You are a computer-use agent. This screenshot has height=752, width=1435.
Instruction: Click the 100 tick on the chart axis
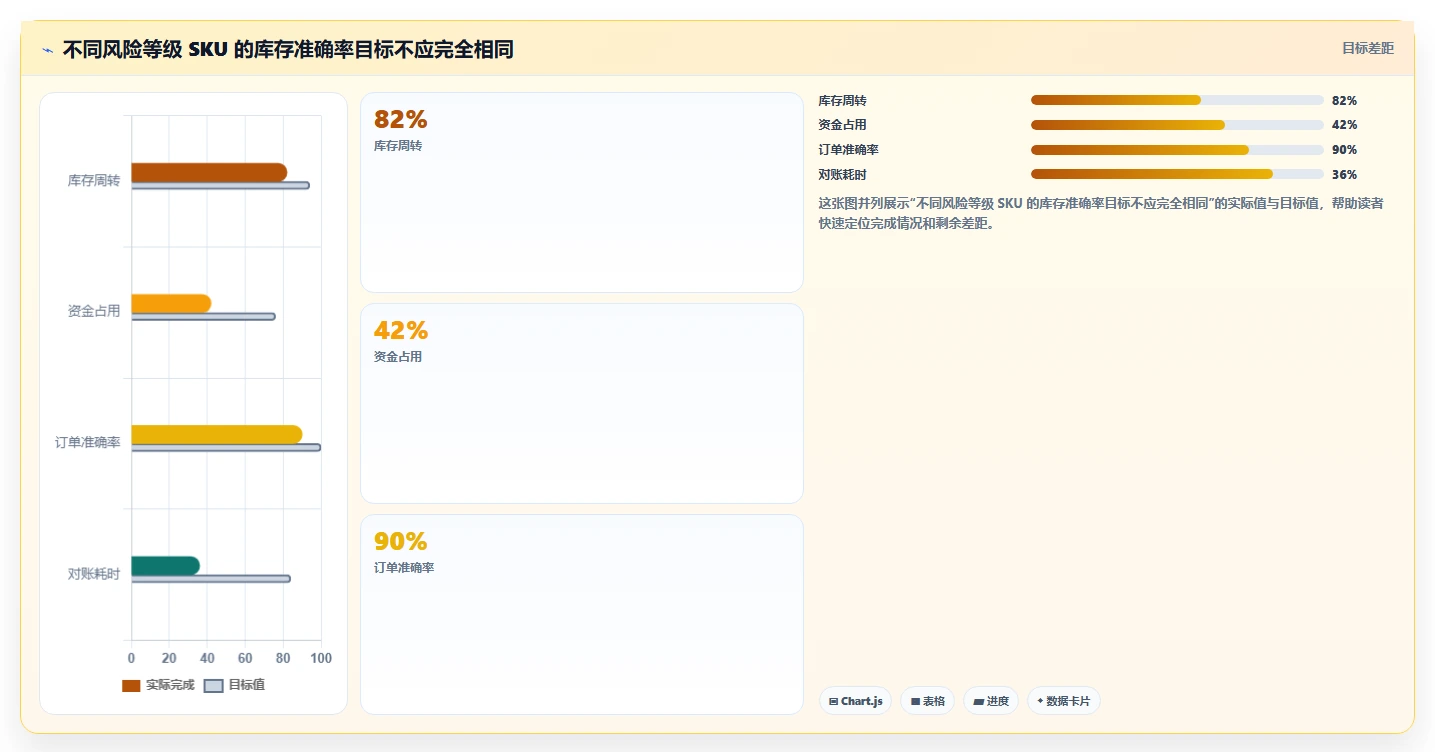pyautogui.click(x=321, y=658)
